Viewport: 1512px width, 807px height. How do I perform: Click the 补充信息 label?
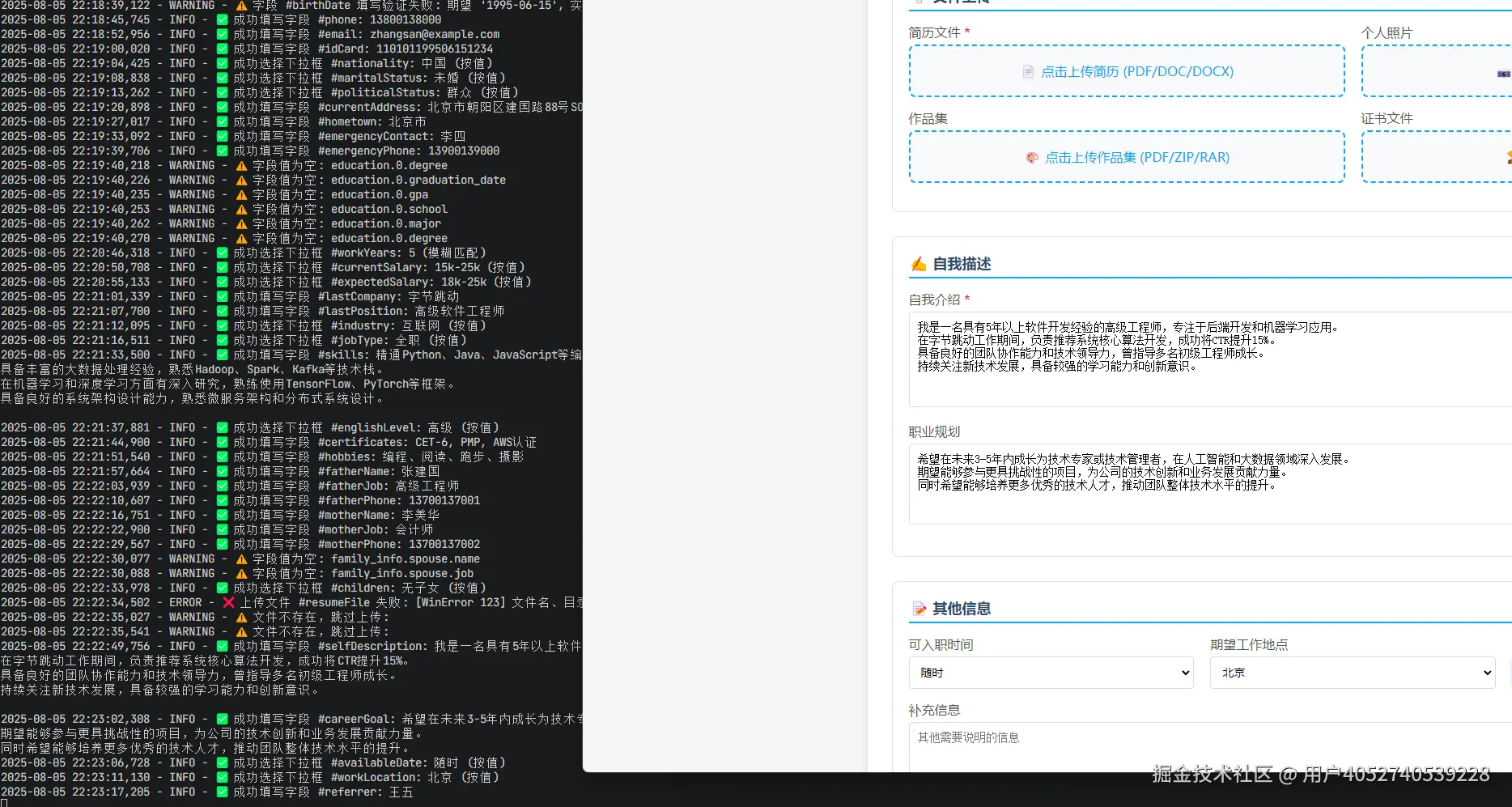pos(934,710)
